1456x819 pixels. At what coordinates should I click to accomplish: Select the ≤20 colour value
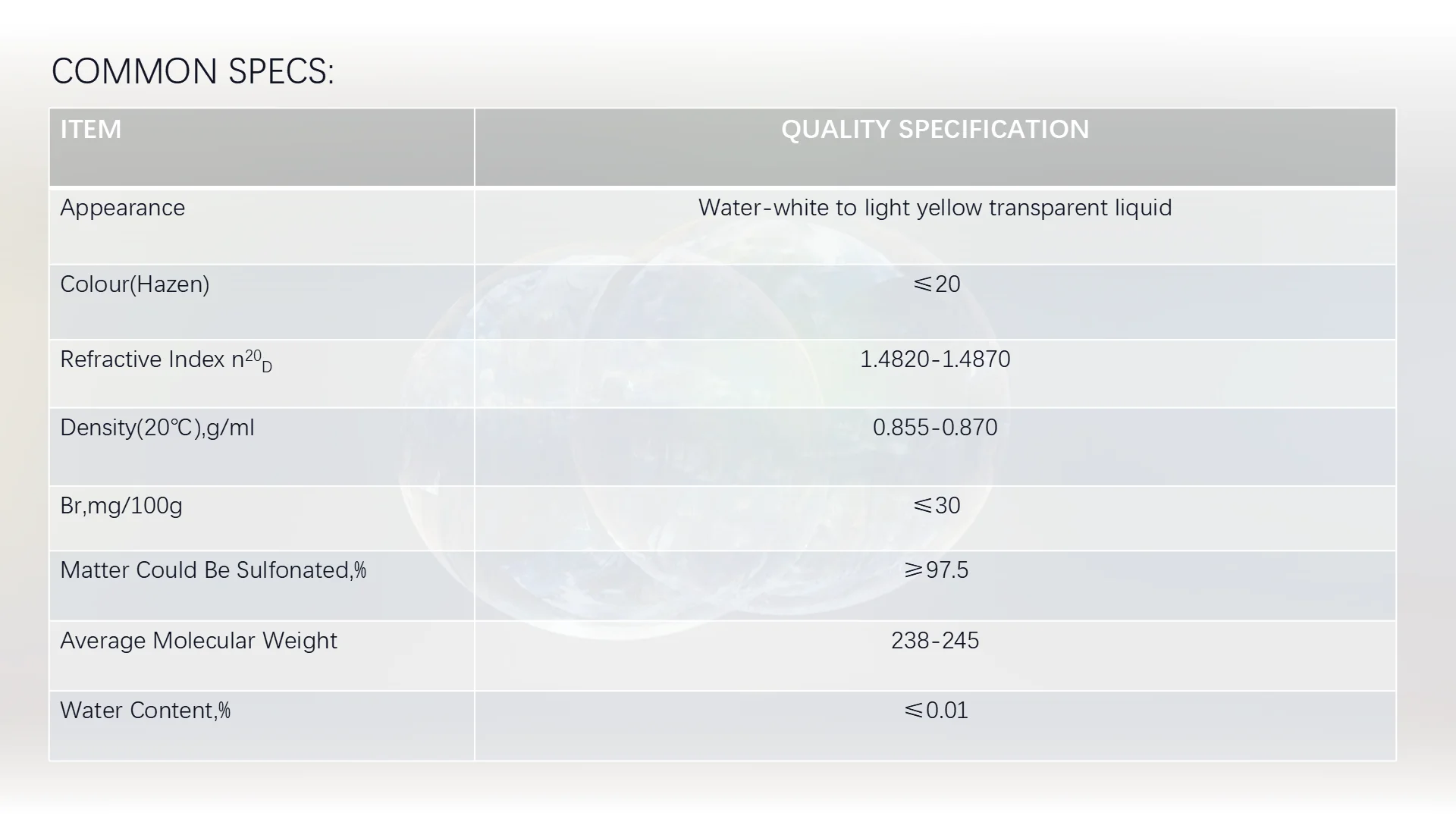tap(936, 284)
